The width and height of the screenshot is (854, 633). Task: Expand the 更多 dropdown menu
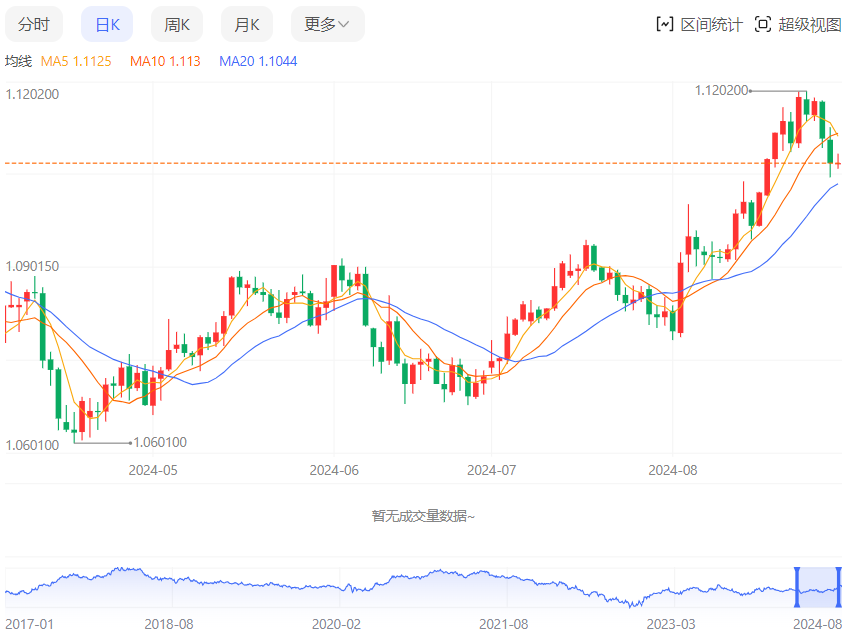(x=327, y=25)
